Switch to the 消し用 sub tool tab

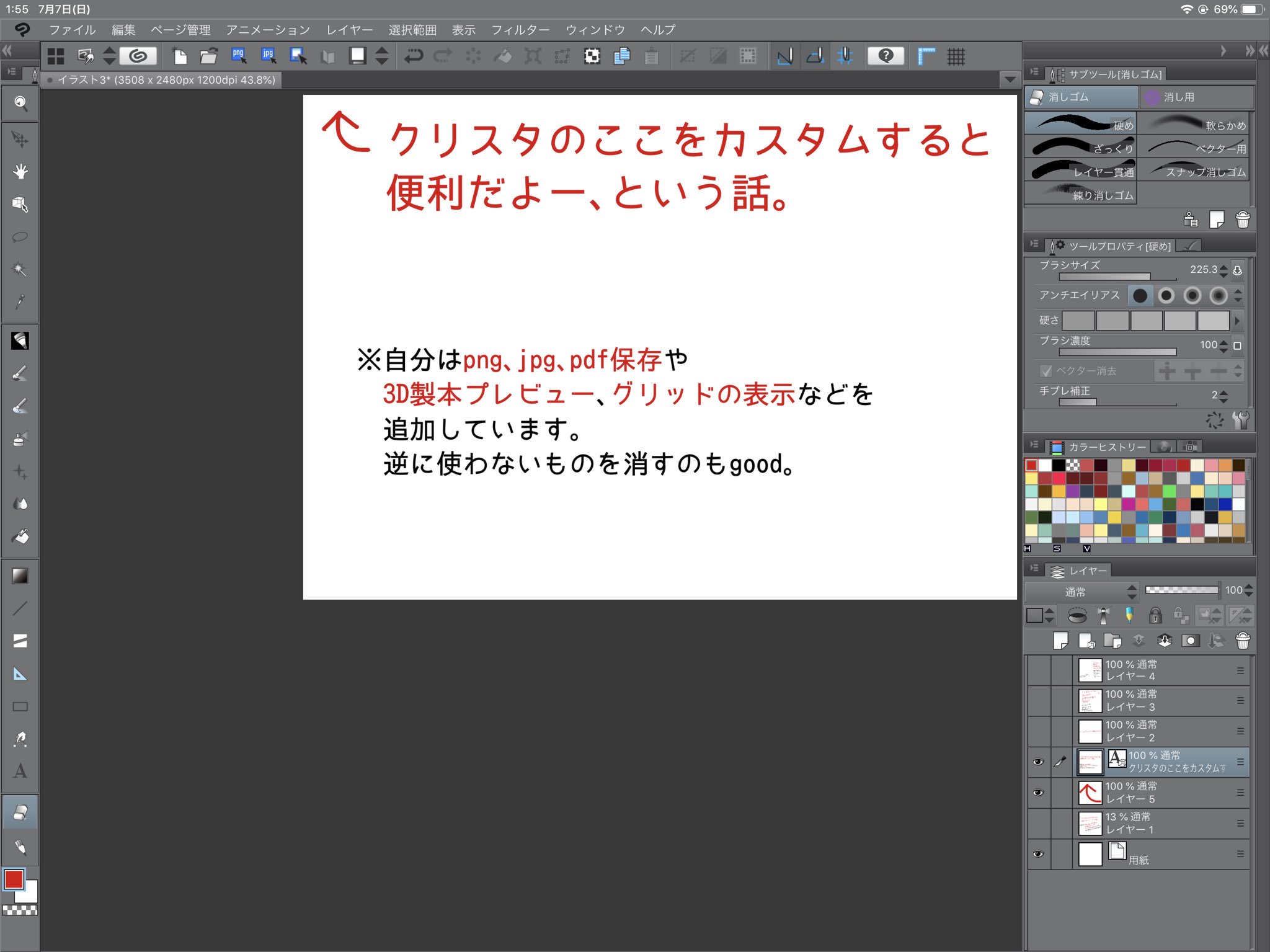click(1196, 97)
